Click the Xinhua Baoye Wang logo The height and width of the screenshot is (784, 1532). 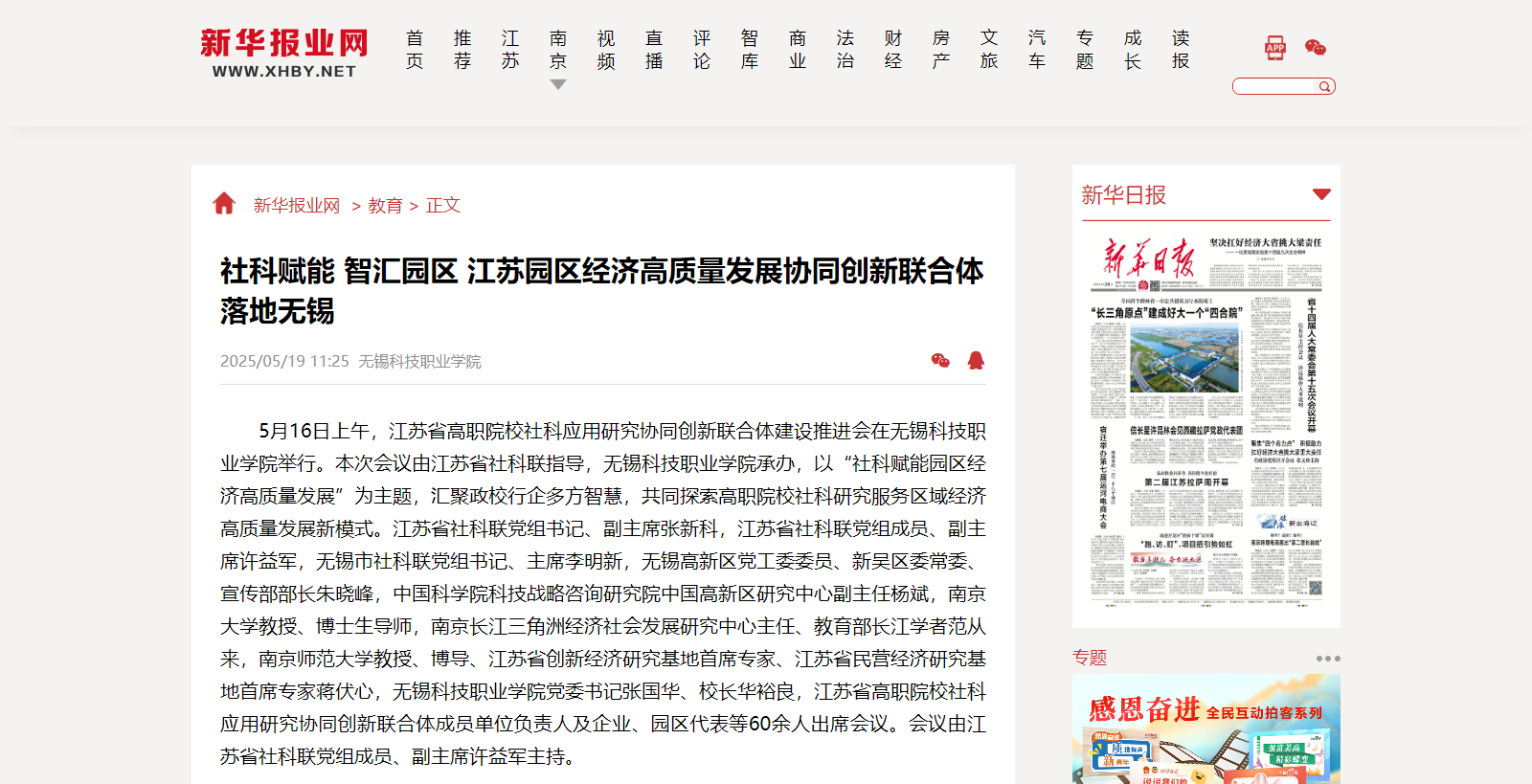(x=283, y=53)
